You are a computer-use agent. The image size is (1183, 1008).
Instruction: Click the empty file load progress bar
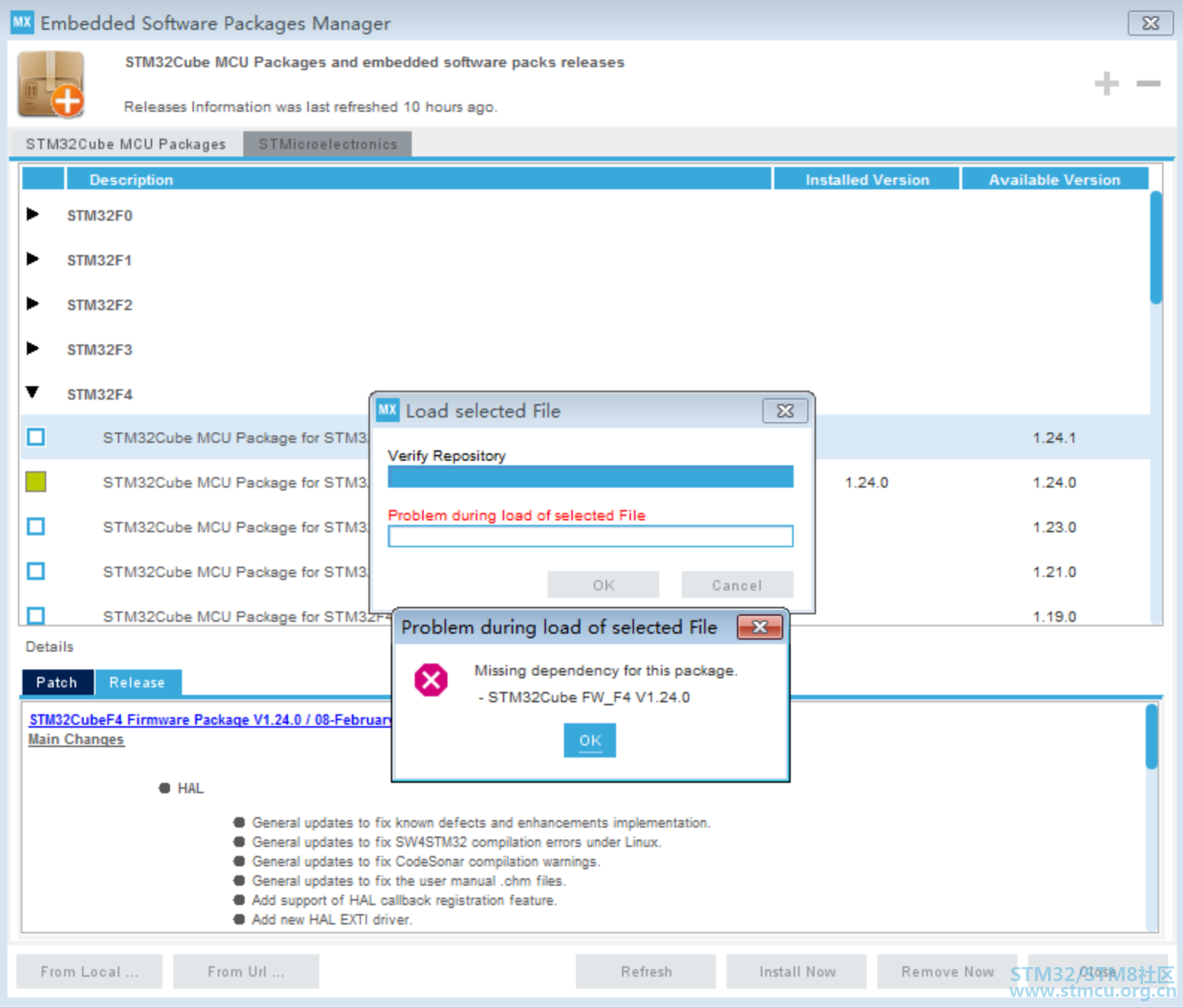point(590,536)
